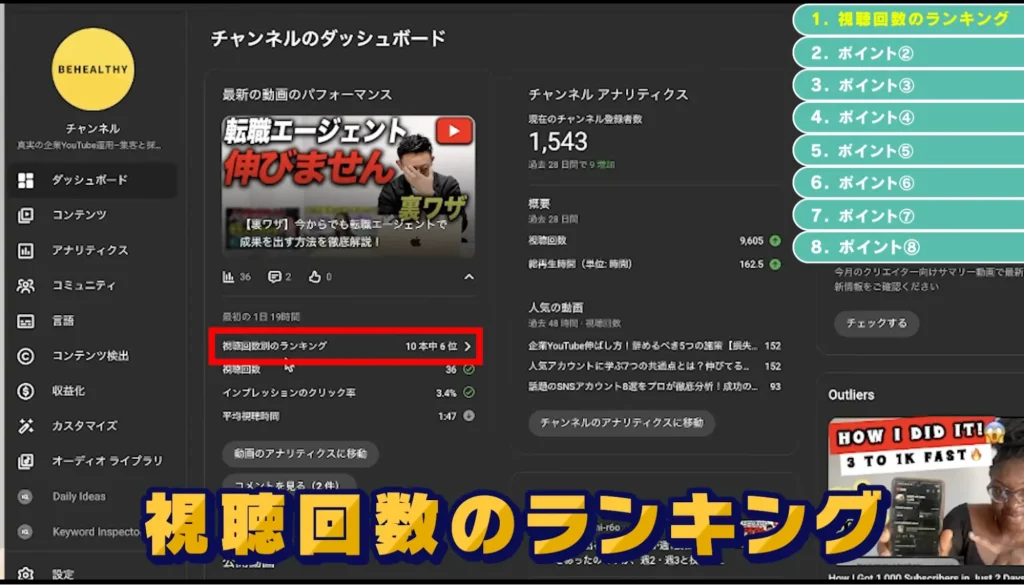1024x585 pixels.
Task: Expand the 視聴回数別のランキング row arrow
Action: click(x=467, y=346)
